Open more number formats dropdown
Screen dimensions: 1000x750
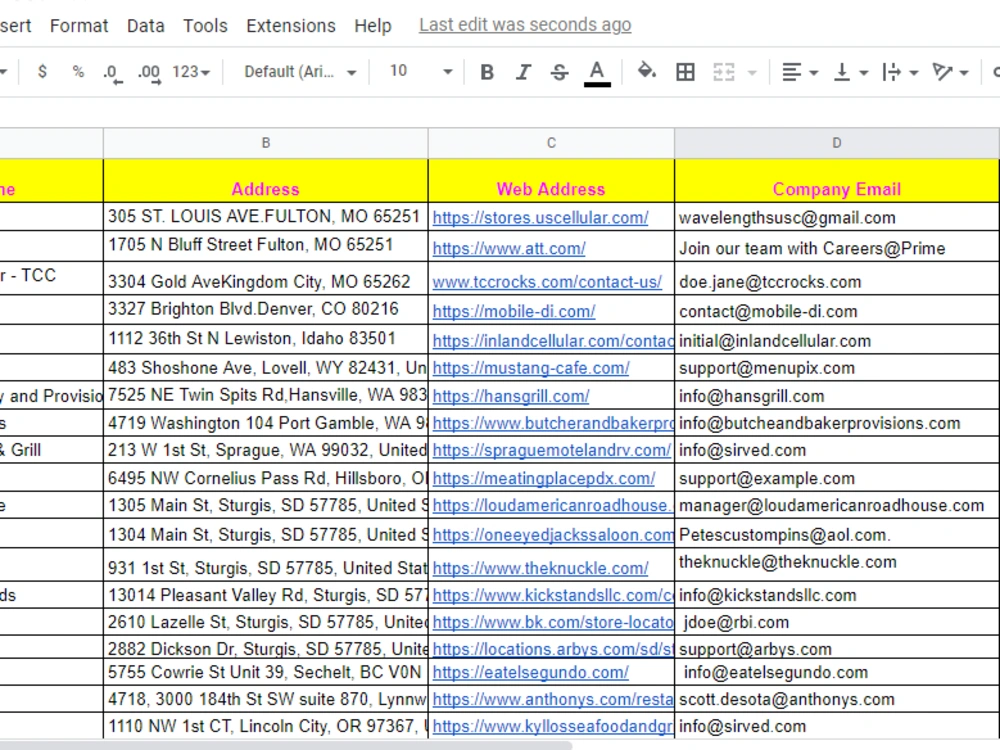coord(191,71)
